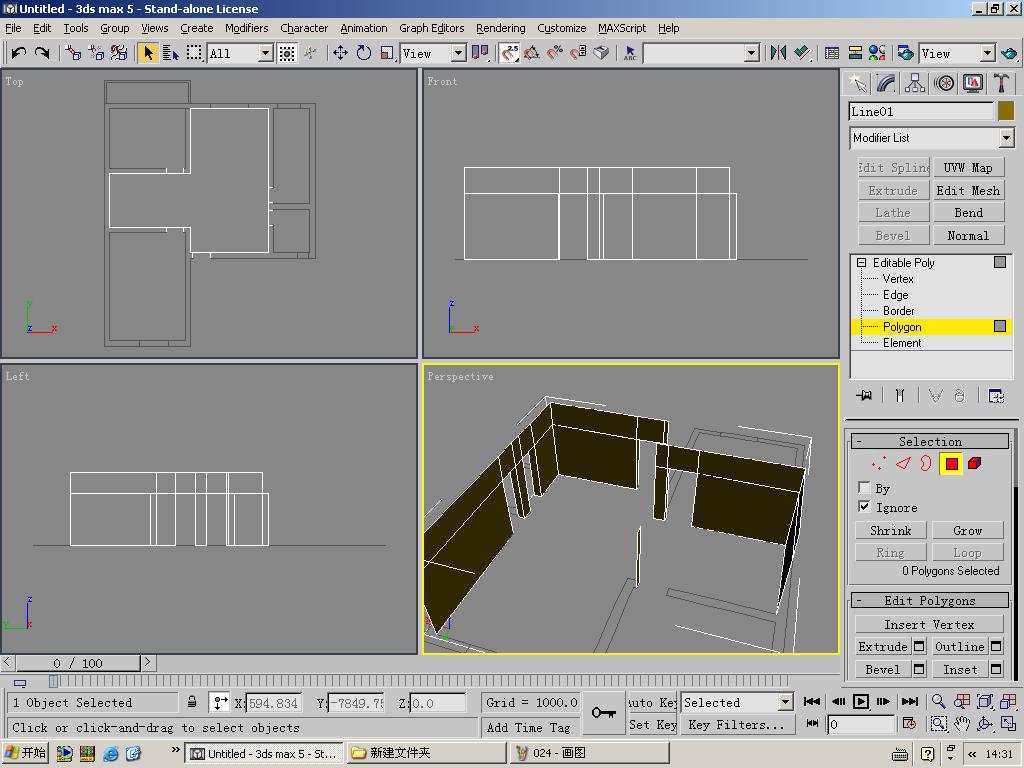Switch to the Display command panel
The image size is (1024, 768).
point(973,83)
